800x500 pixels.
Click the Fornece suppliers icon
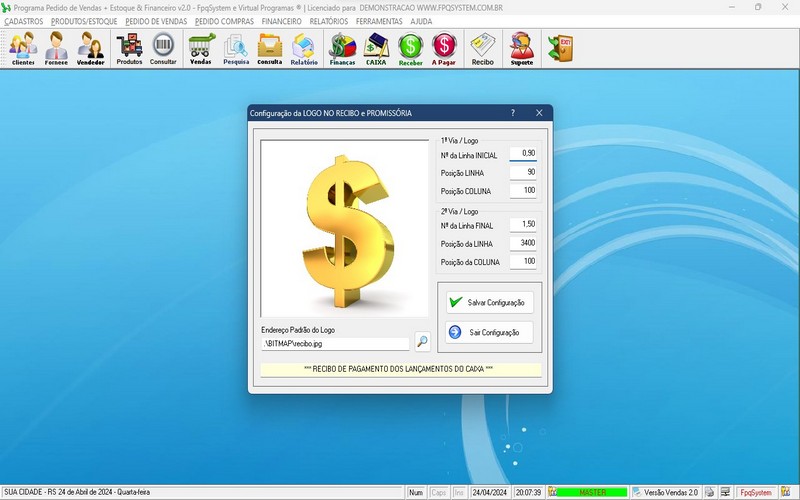coord(57,48)
